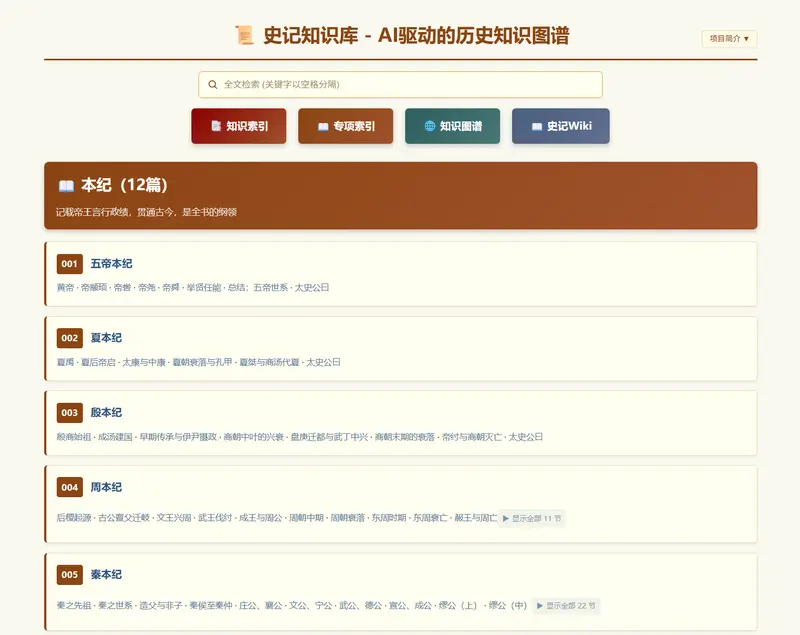This screenshot has width=800, height=635.
Task: Open the 秦本纪 chapter link
Action: pyautogui.click(x=106, y=574)
